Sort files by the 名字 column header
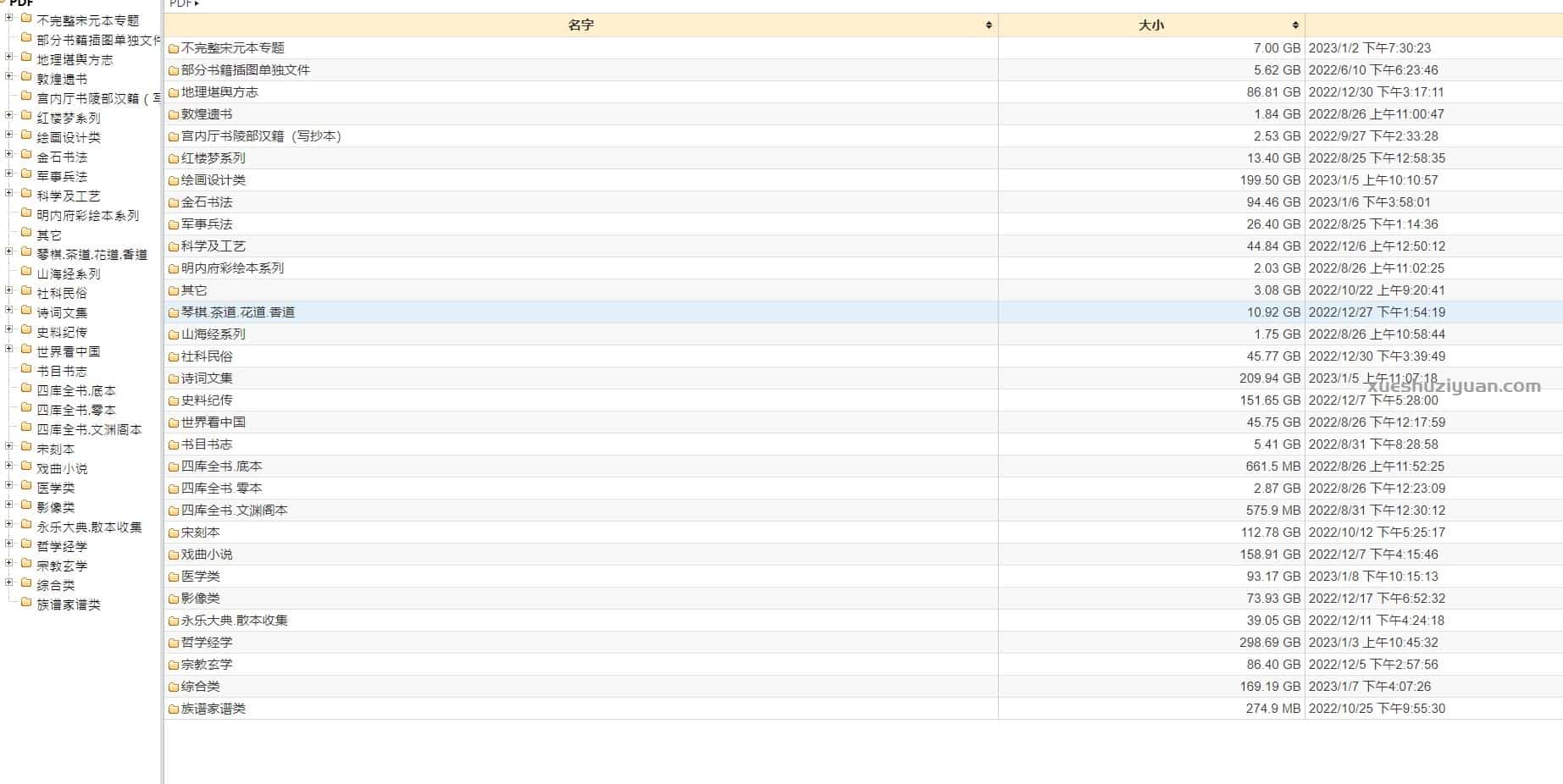The width and height of the screenshot is (1563, 784). click(580, 25)
